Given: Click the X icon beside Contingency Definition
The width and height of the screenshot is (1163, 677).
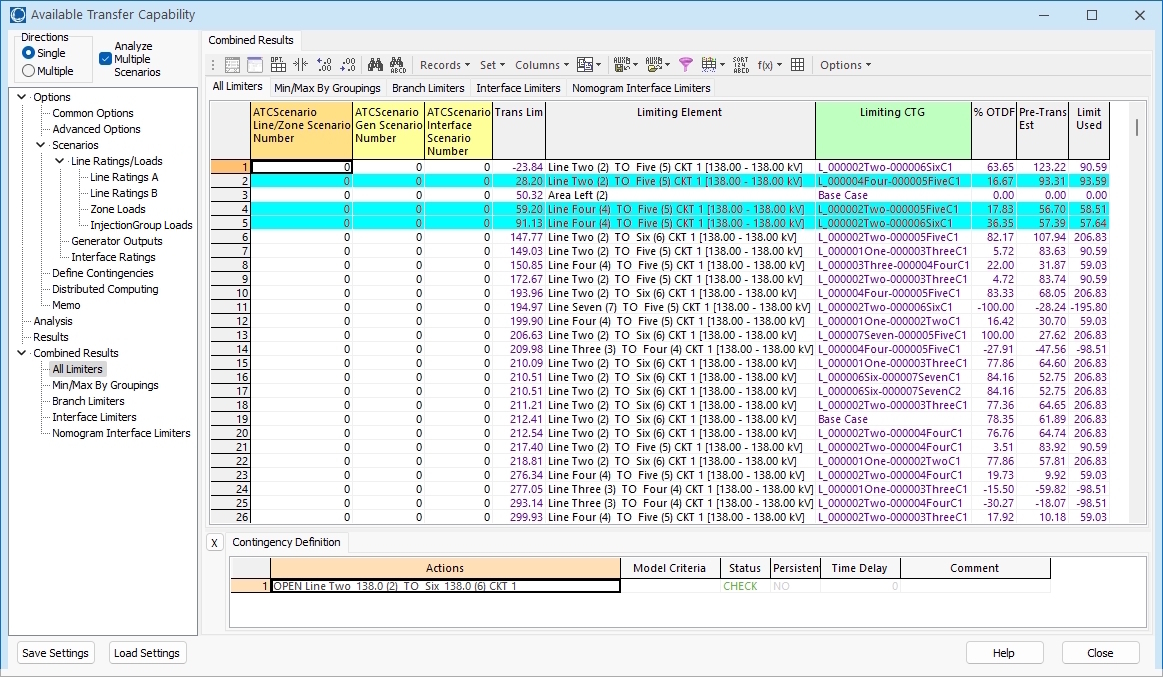Looking at the screenshot, I should tap(215, 543).
